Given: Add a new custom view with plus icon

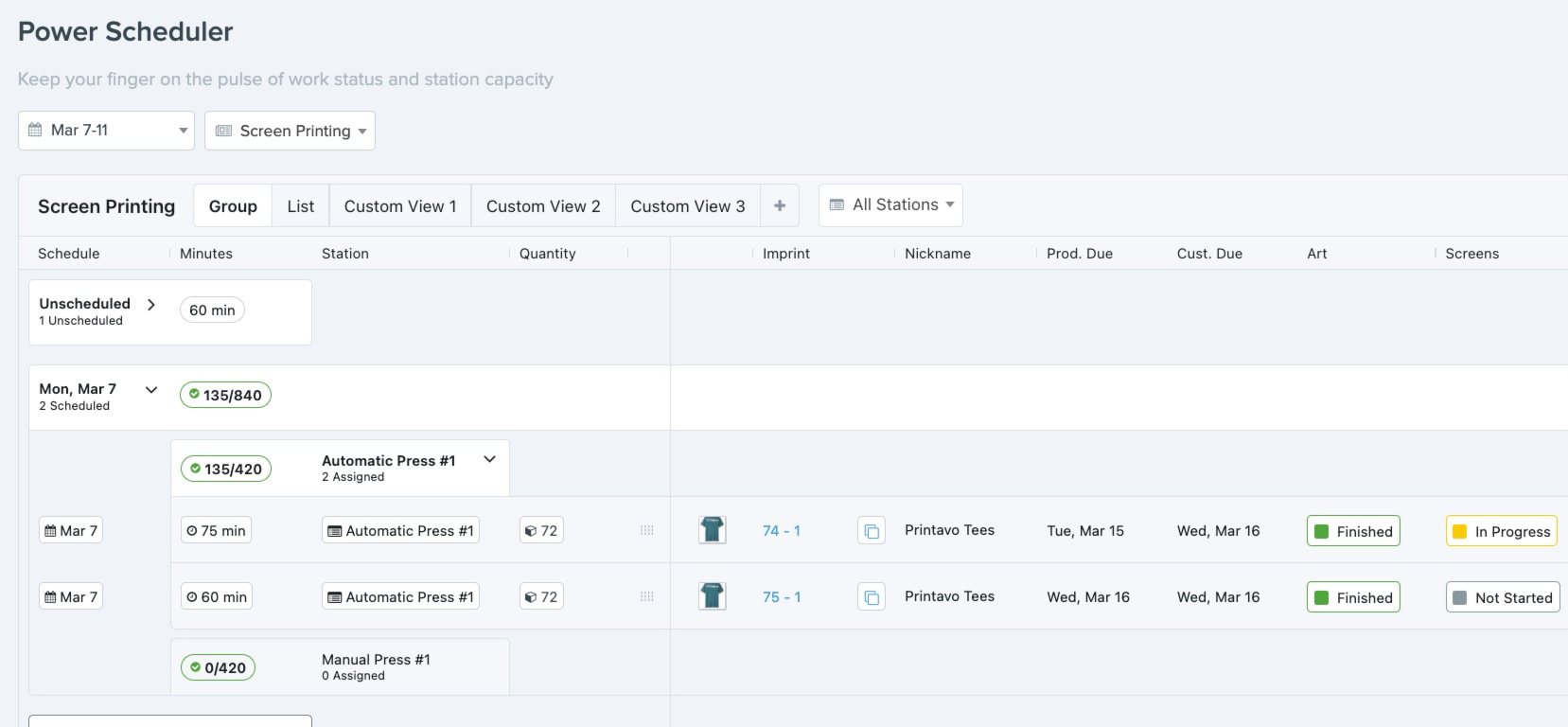Looking at the screenshot, I should click(780, 206).
